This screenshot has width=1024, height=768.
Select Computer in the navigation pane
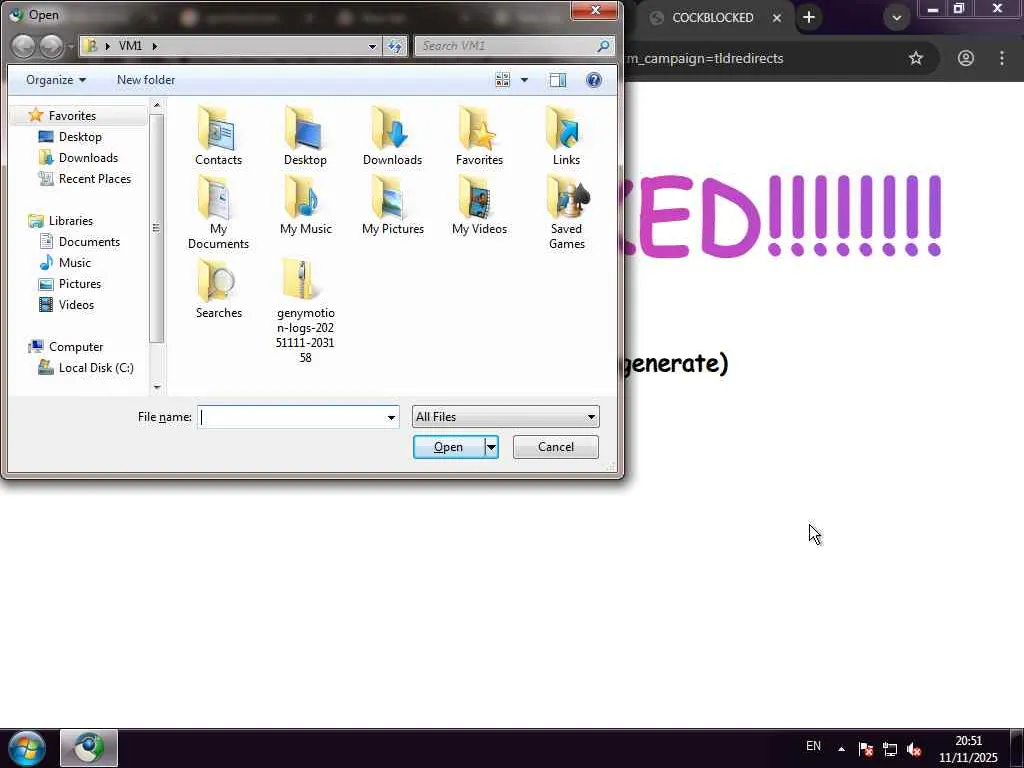tap(76, 347)
